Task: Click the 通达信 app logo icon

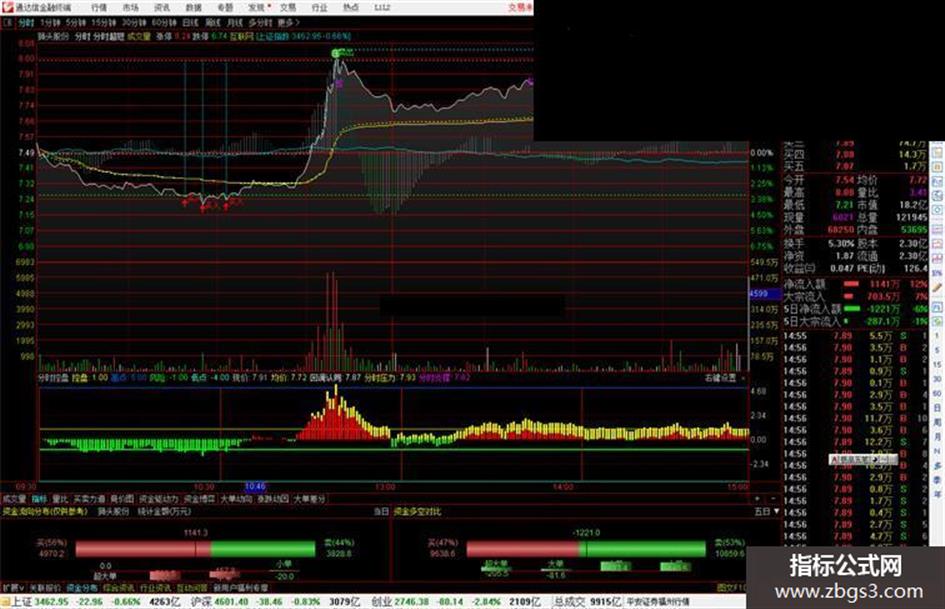Action: (x=8, y=8)
